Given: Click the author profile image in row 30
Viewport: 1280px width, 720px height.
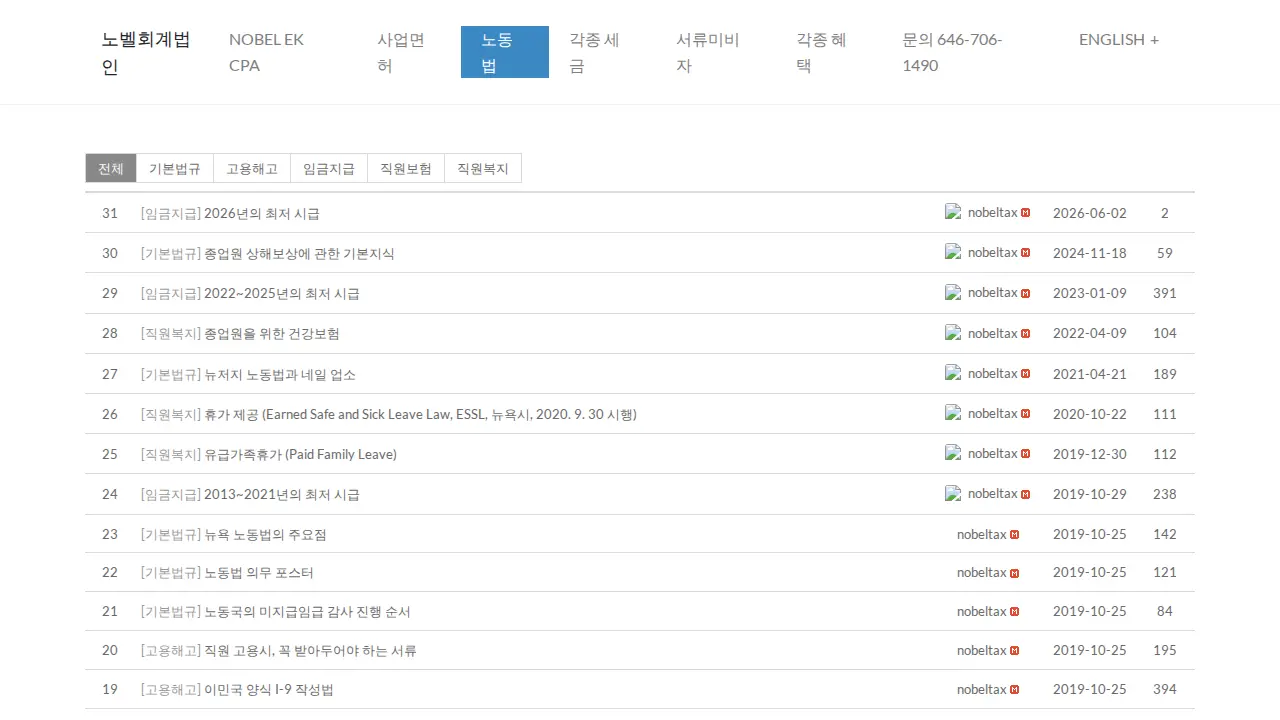Looking at the screenshot, I should (953, 252).
